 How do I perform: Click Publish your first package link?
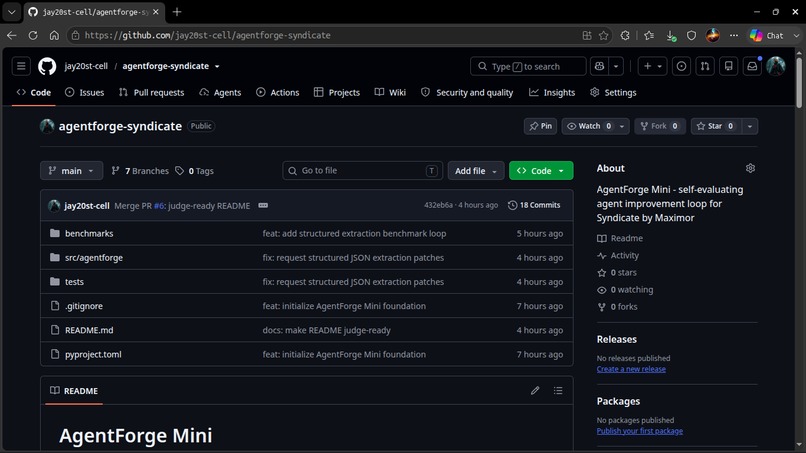(639, 431)
